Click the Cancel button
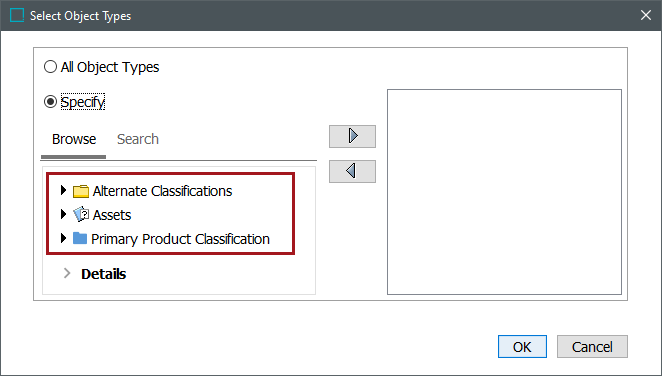The image size is (662, 376). pos(592,346)
